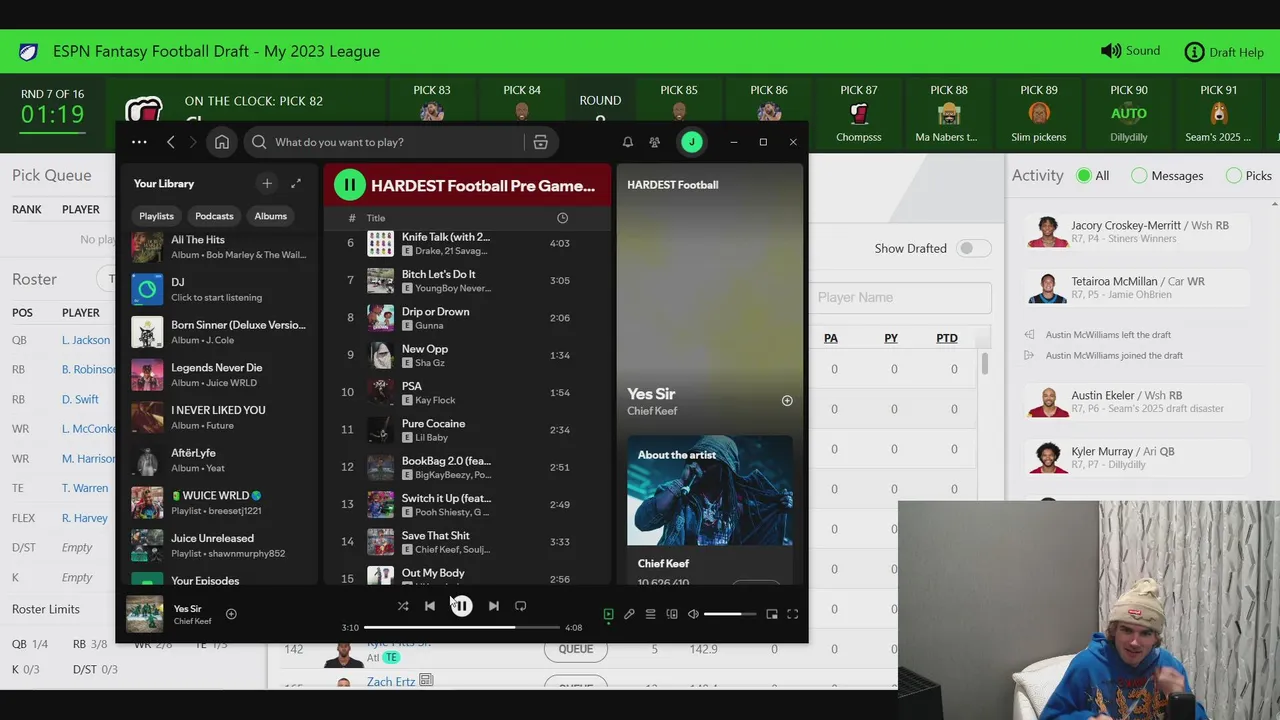Pause playback in the bottom player bar

click(462, 606)
